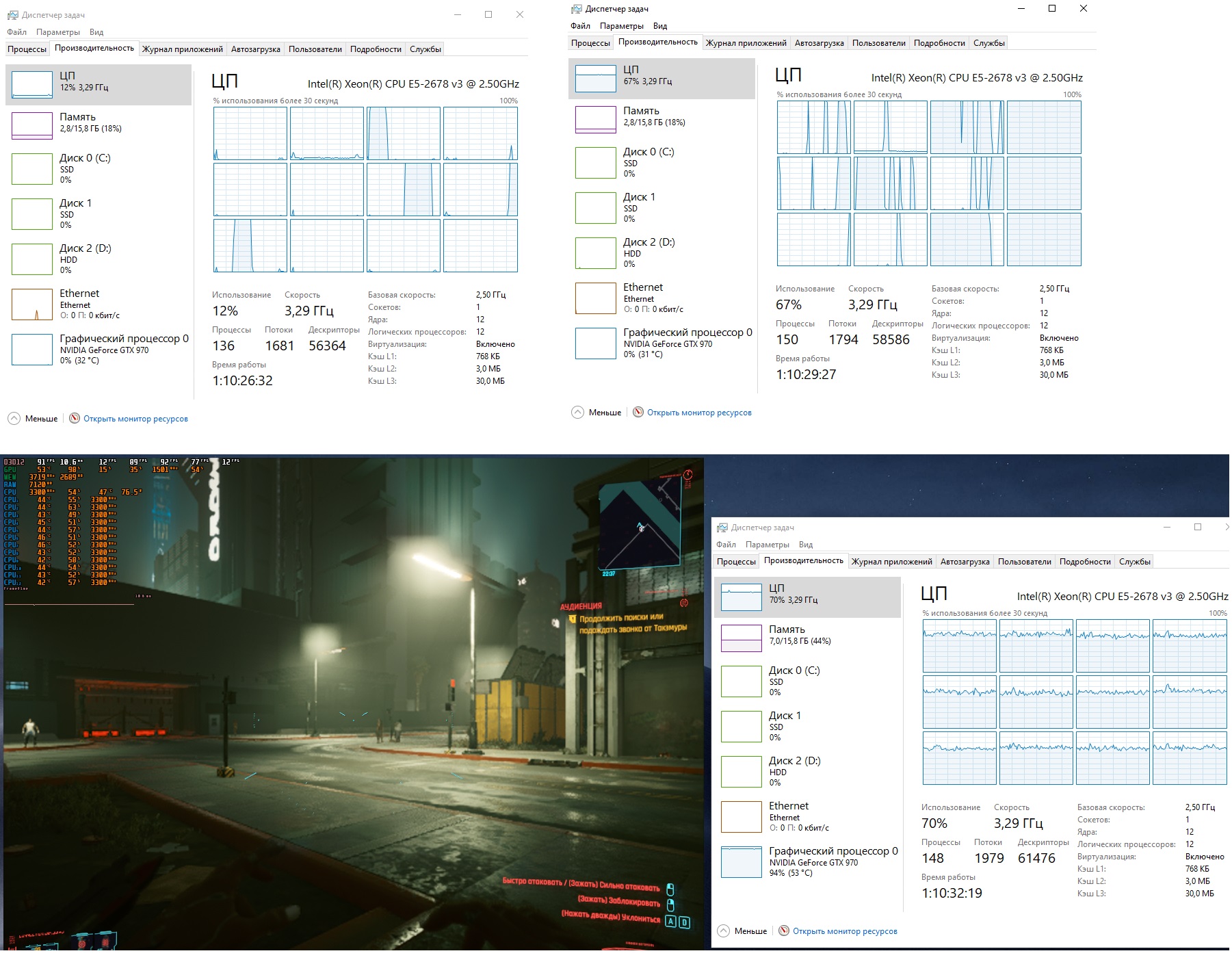Click processes count 148

[933, 859]
